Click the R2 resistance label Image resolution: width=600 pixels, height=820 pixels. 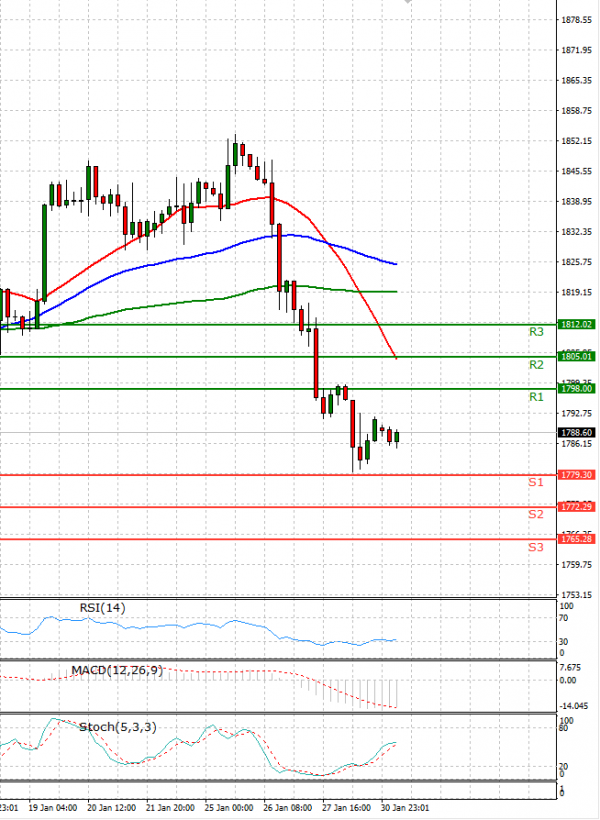coord(536,365)
